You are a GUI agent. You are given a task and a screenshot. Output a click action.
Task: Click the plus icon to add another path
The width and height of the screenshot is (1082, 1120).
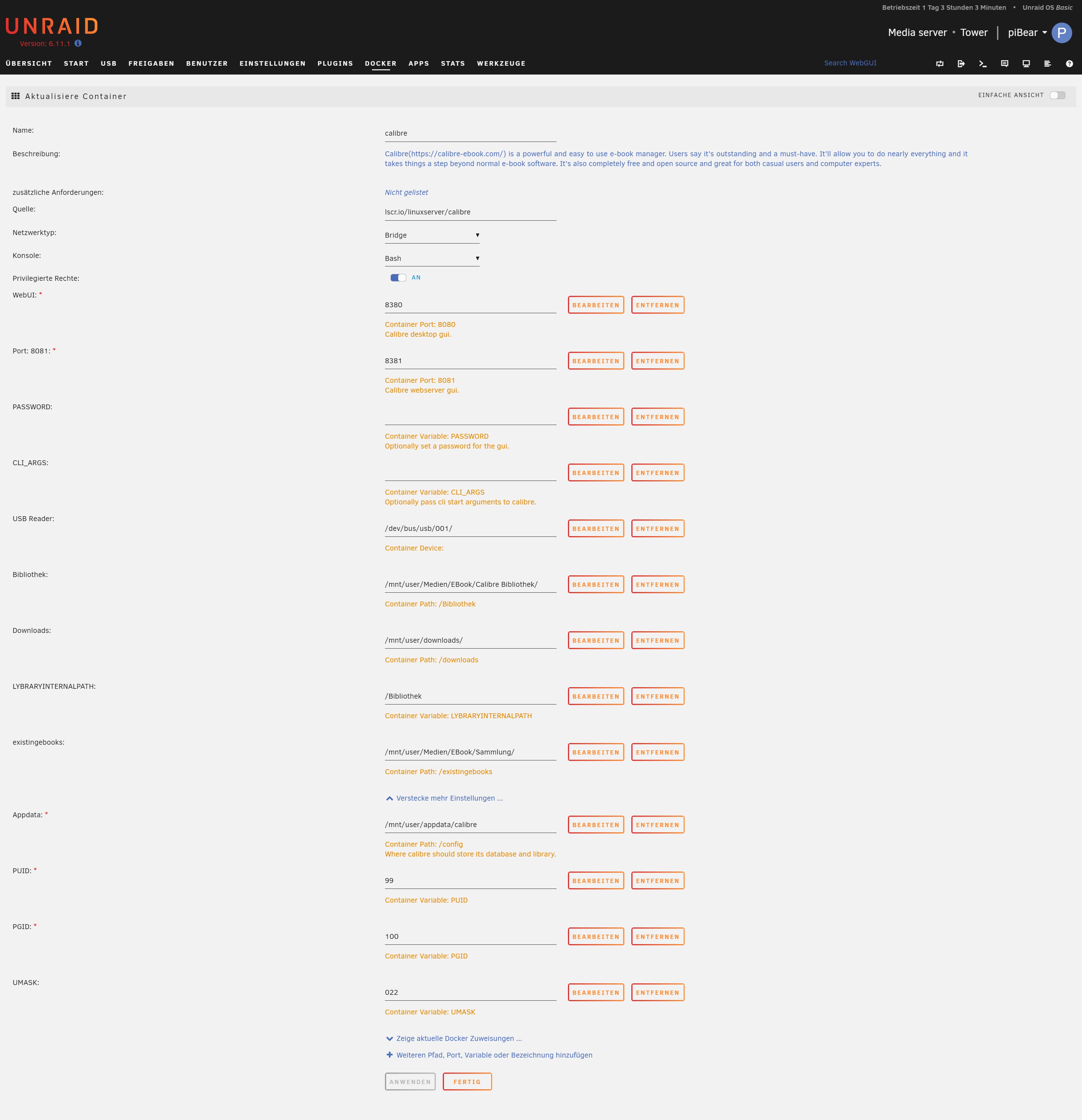(x=390, y=1055)
